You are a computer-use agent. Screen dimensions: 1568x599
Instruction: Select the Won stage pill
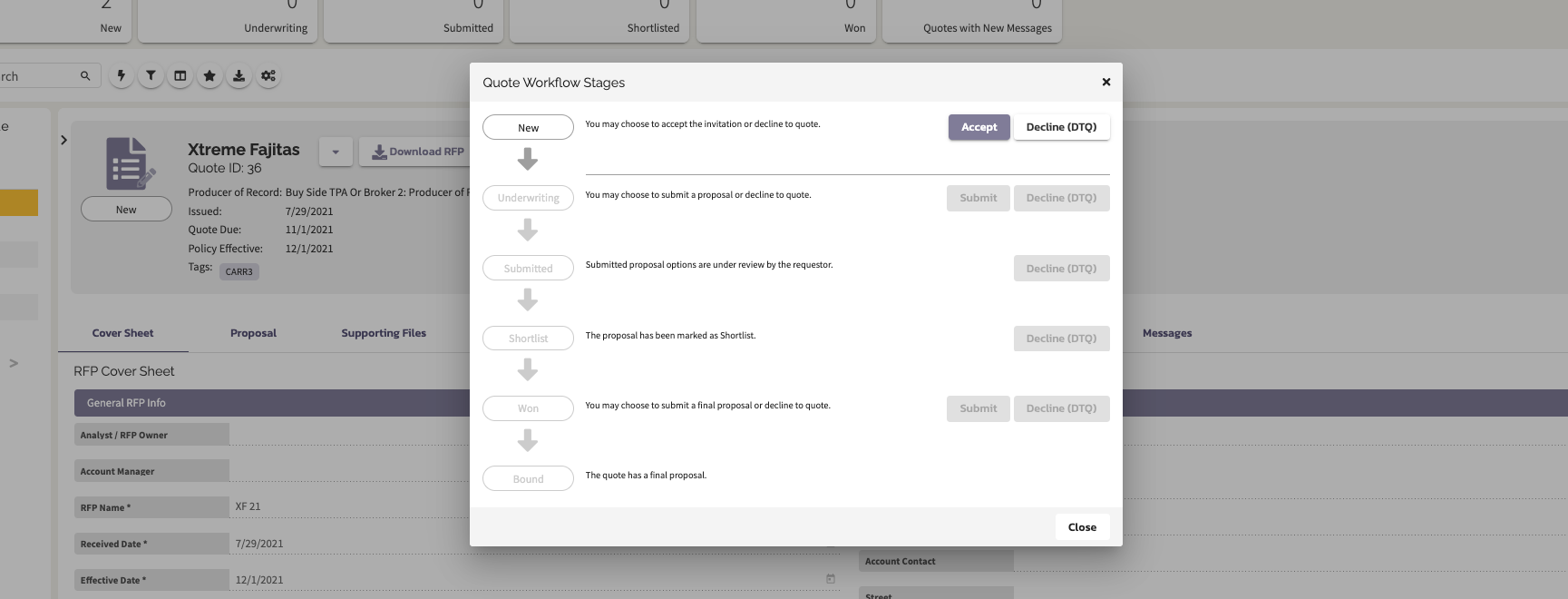(x=528, y=408)
